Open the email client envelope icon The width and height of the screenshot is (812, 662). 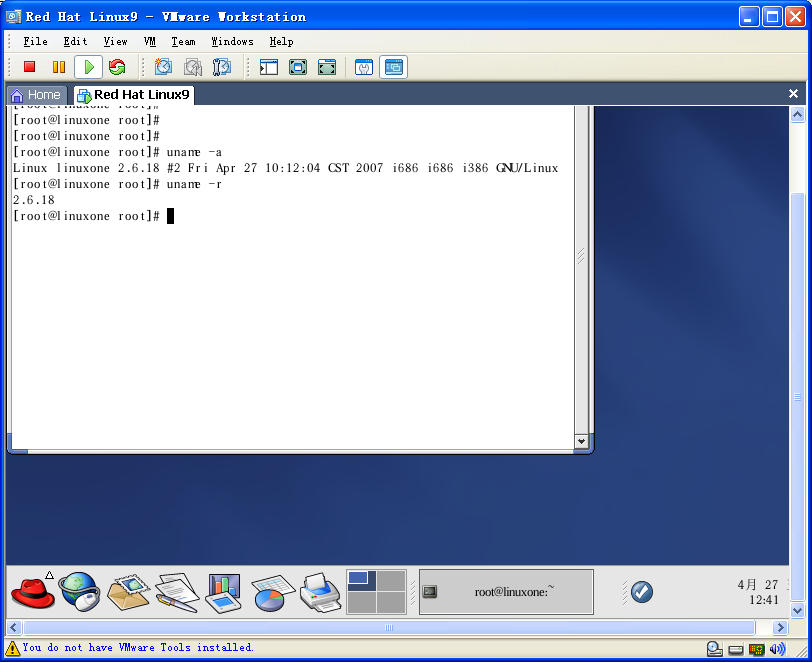[x=128, y=592]
